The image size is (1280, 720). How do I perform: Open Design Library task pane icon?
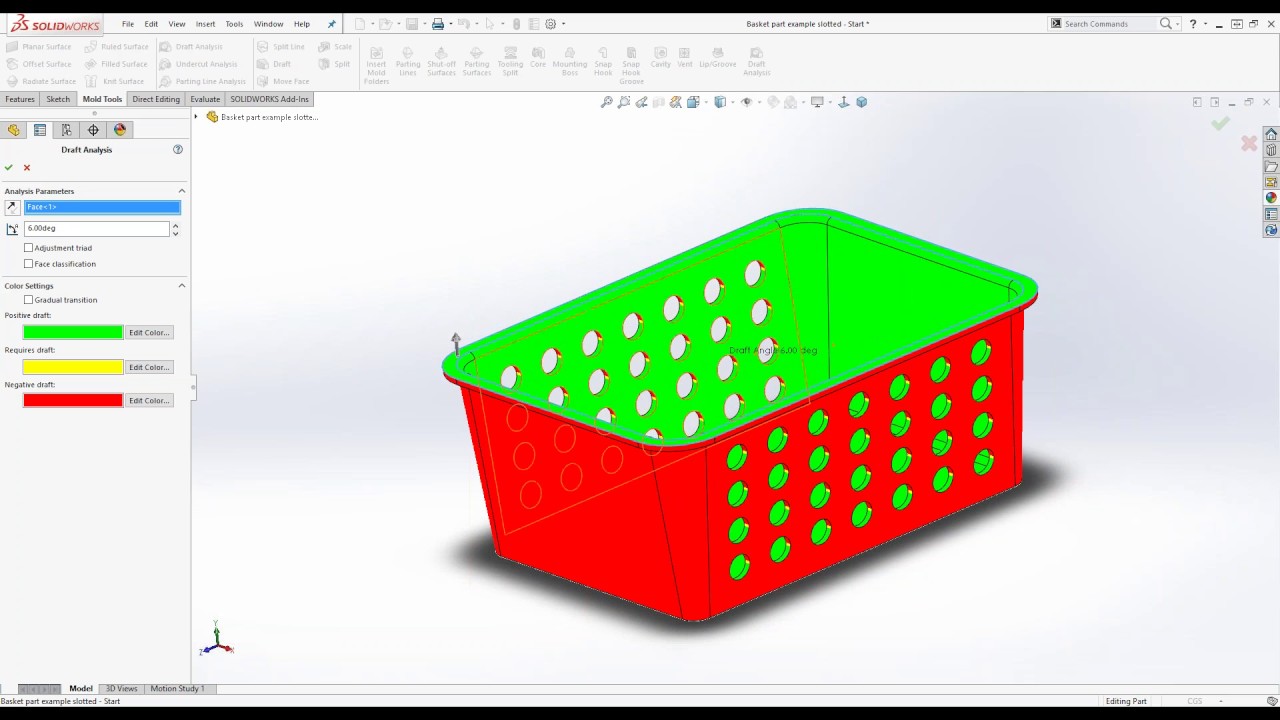1271,150
